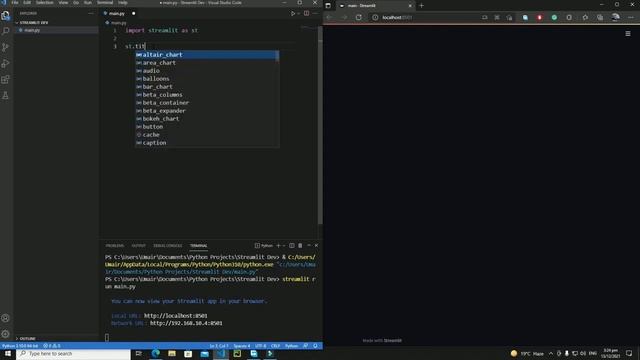Open Python terminal selector
This screenshot has height=360, width=640.
pos(264,246)
